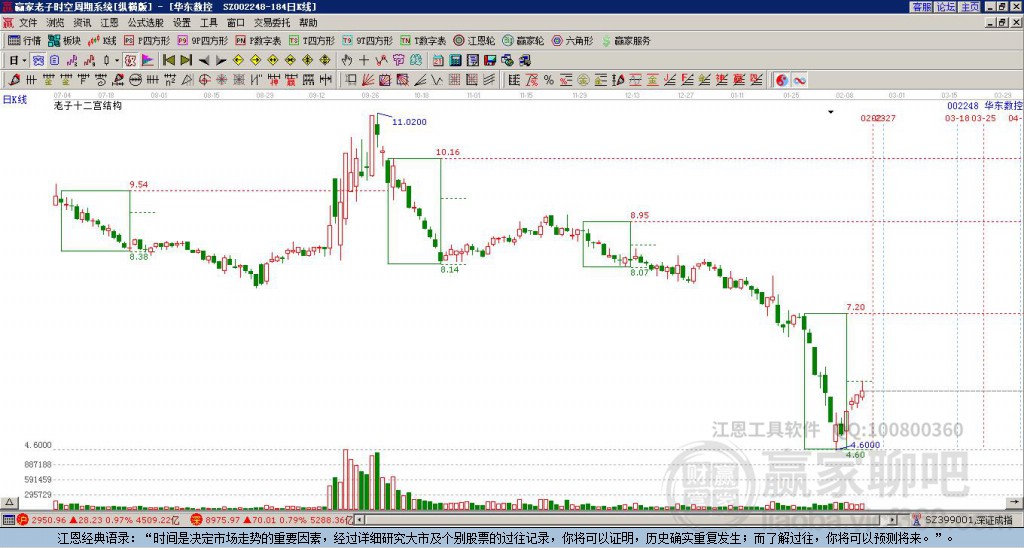The image size is (1024, 548).
Task: Open the P数字表 tool
Action: tap(258, 40)
